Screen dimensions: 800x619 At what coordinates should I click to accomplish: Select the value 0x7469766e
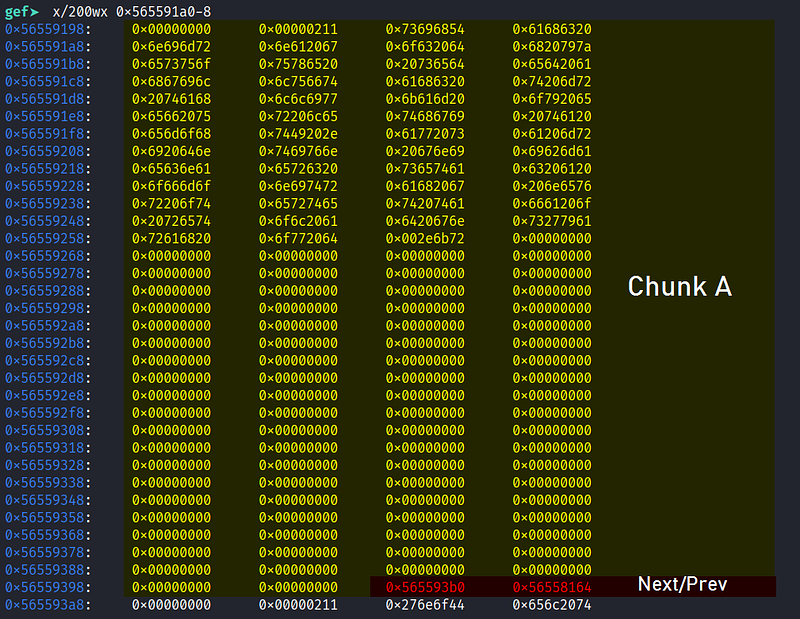click(298, 151)
